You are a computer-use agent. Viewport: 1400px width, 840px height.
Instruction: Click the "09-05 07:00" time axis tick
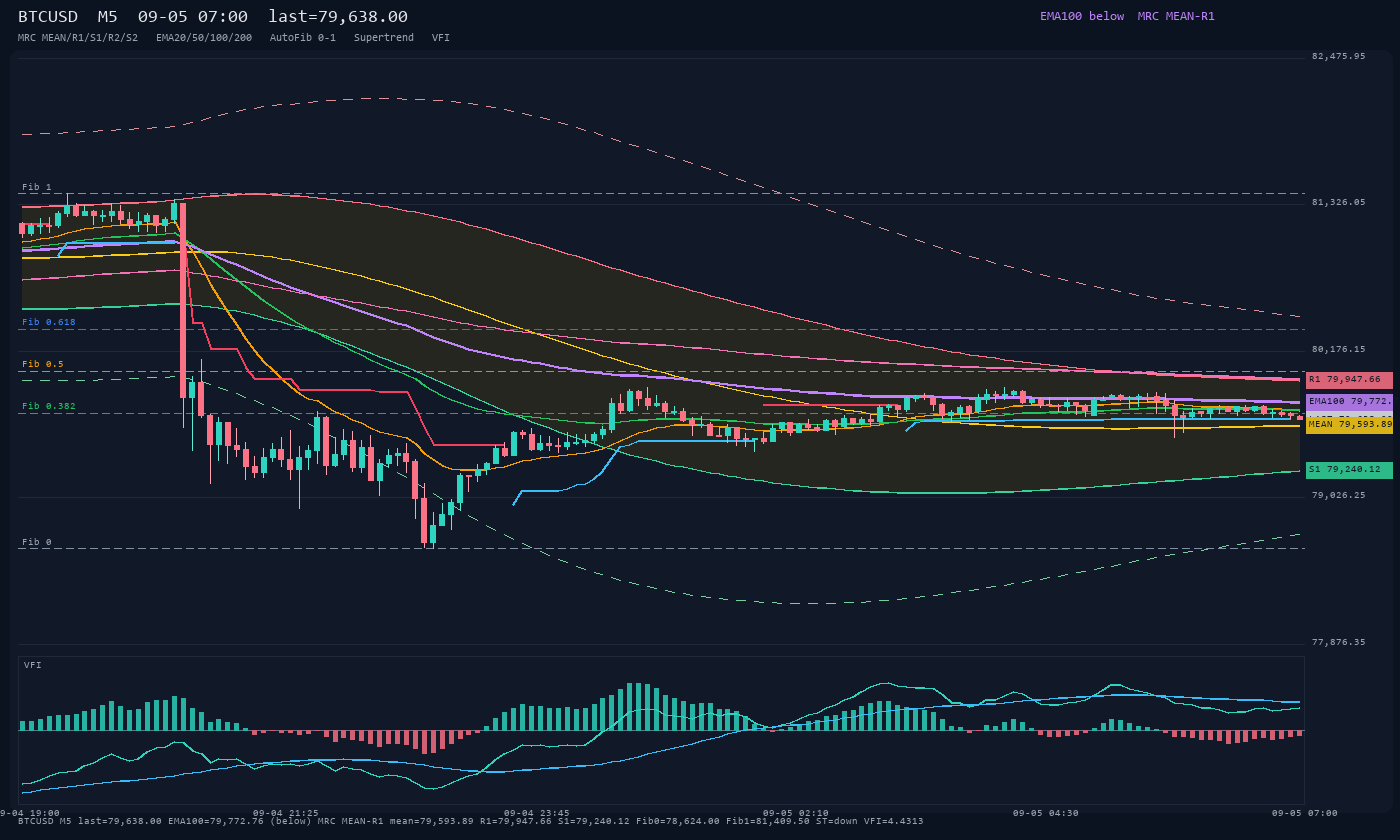[1305, 813]
